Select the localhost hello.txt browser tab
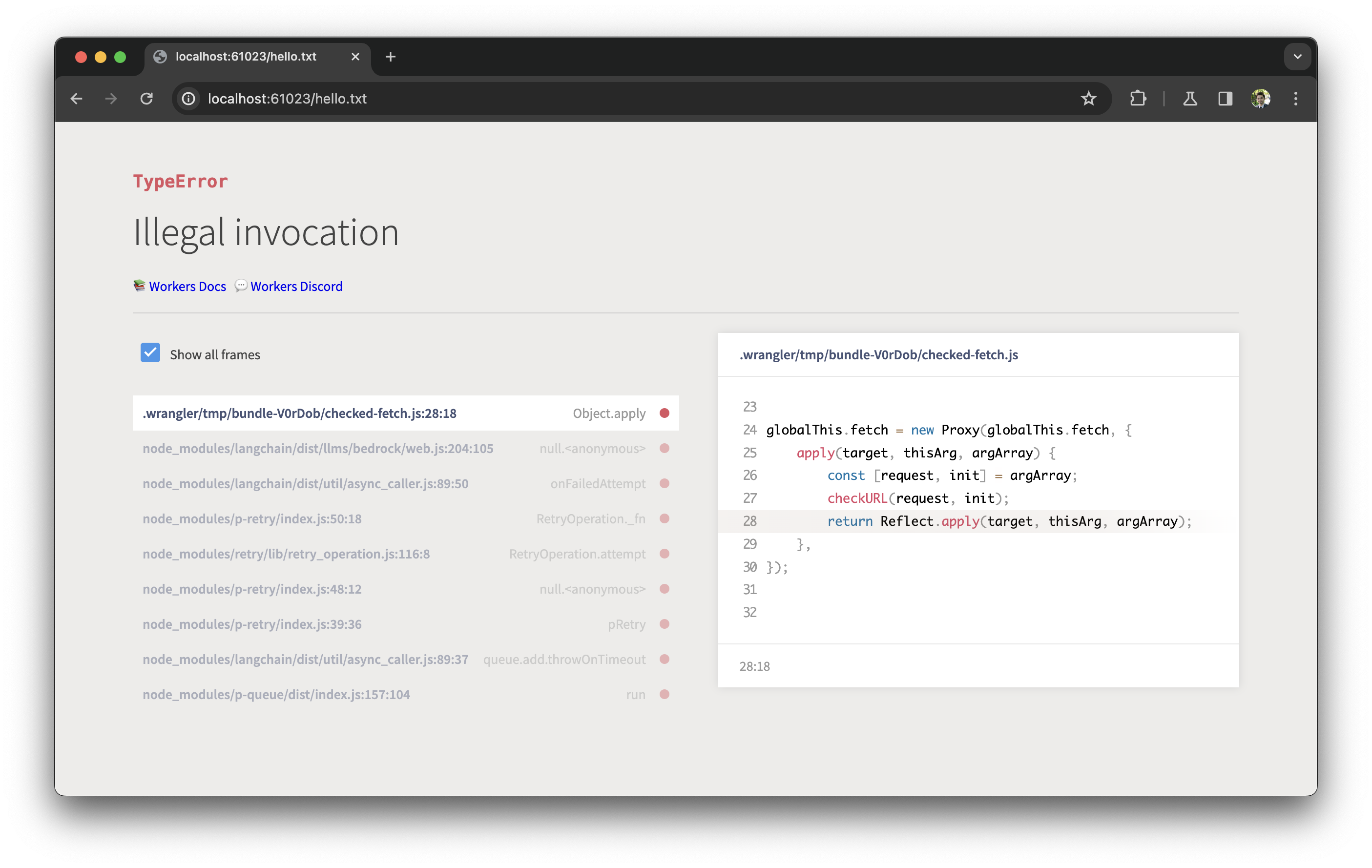This screenshot has height=868, width=1372. point(245,57)
